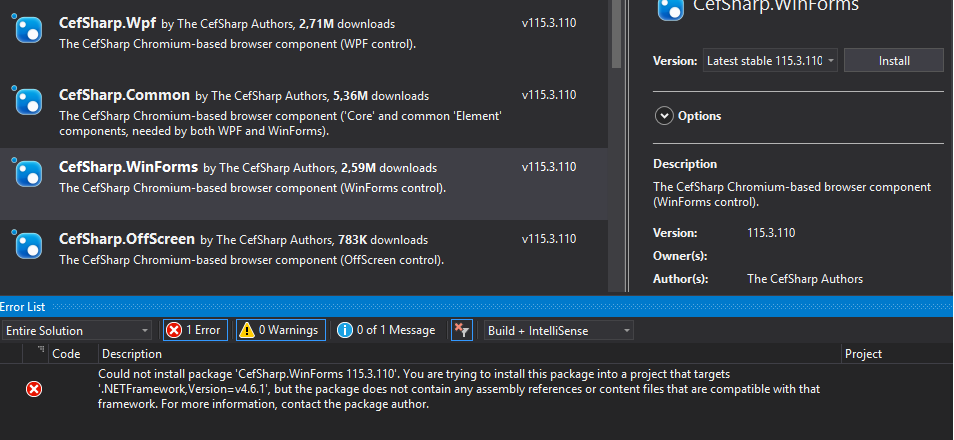Select the CefSharp.OffScreen package entry
The height and width of the screenshot is (440, 954).
click(300, 248)
